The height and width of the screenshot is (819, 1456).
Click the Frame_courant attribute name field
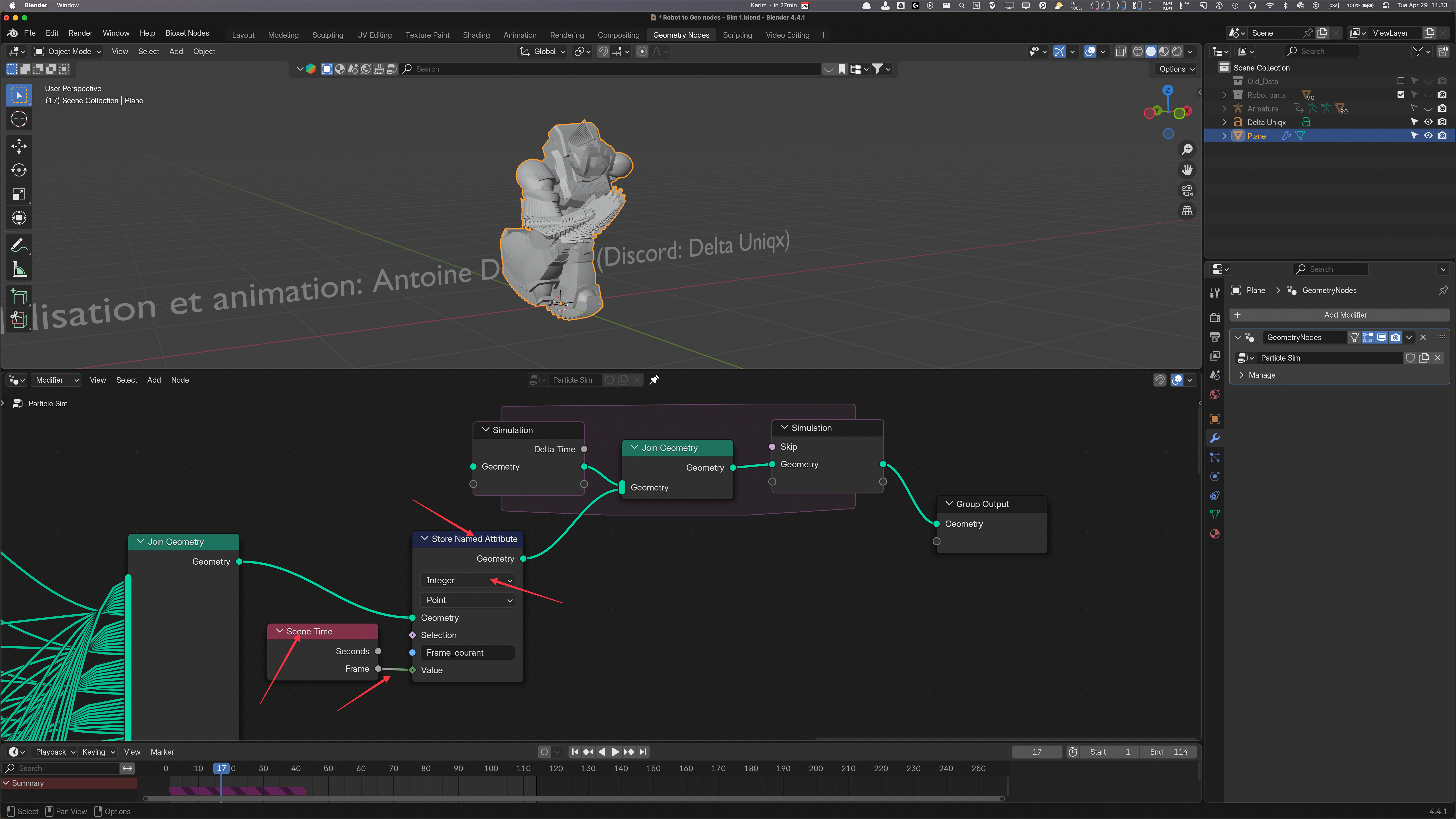(x=468, y=653)
